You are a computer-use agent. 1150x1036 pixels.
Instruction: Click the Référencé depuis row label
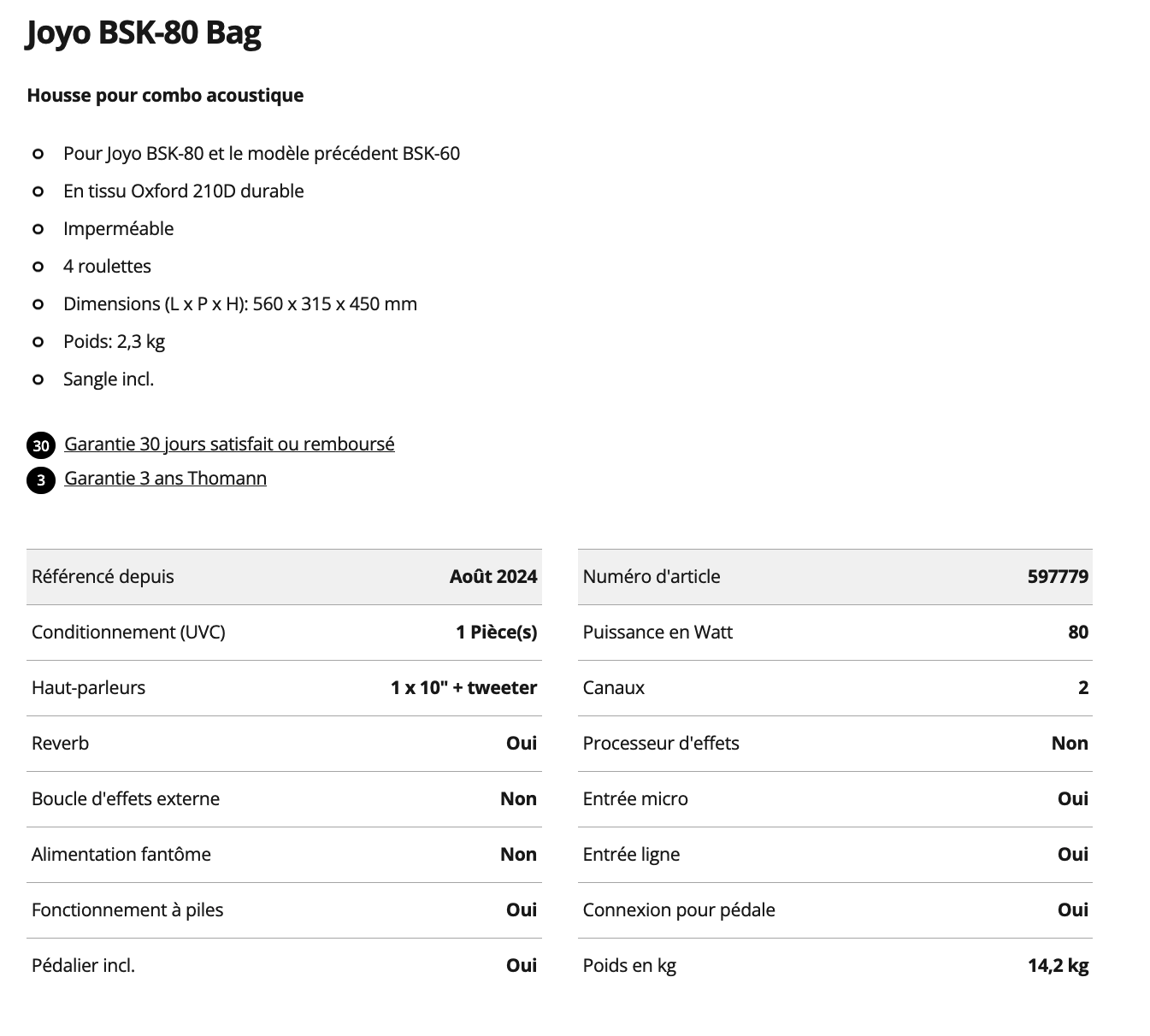coord(103,577)
